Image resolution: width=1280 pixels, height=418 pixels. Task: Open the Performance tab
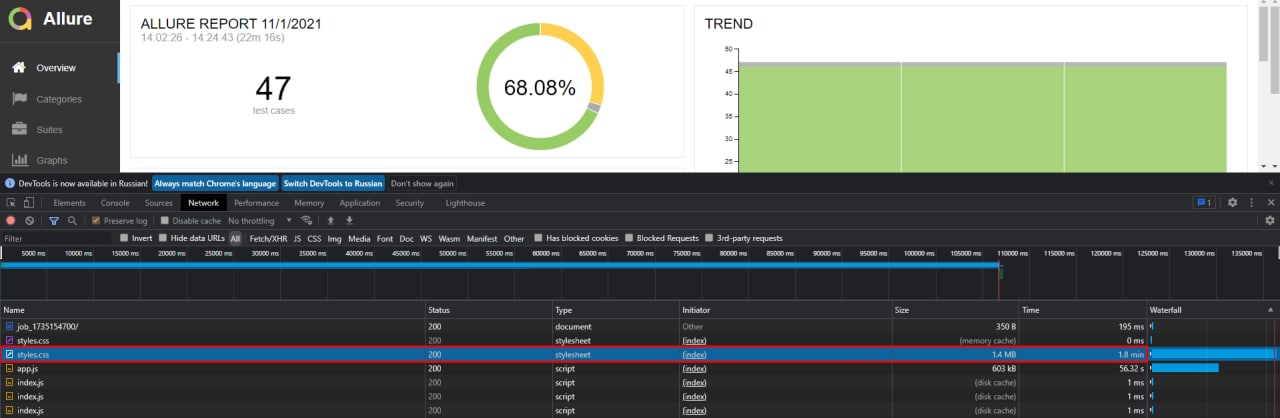[256, 203]
